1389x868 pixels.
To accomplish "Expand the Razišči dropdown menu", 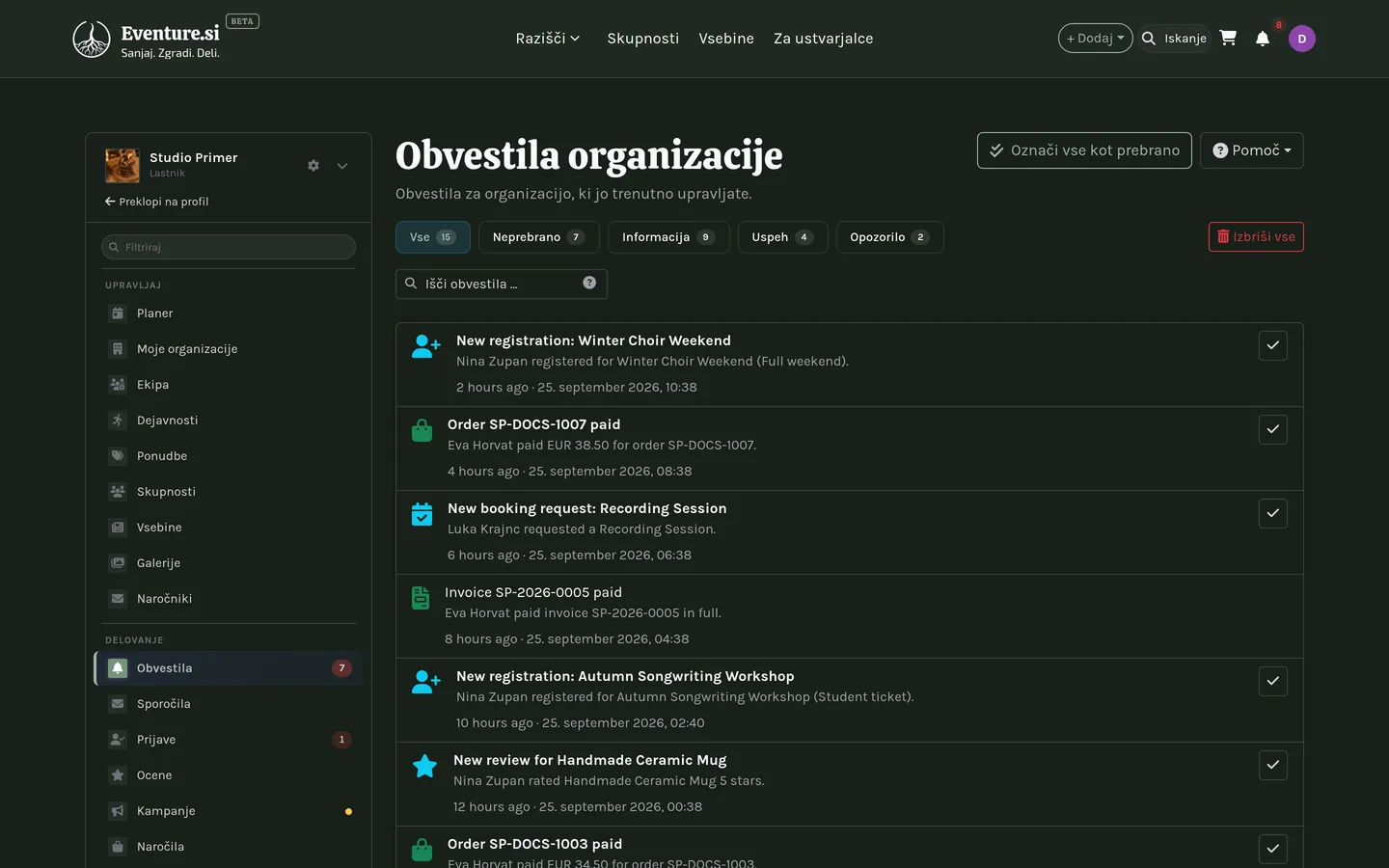I will coord(548,39).
